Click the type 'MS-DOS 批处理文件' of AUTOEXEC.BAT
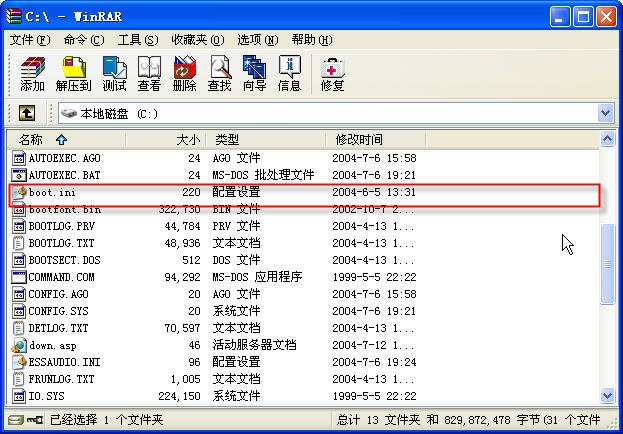The image size is (623, 434). click(x=263, y=175)
